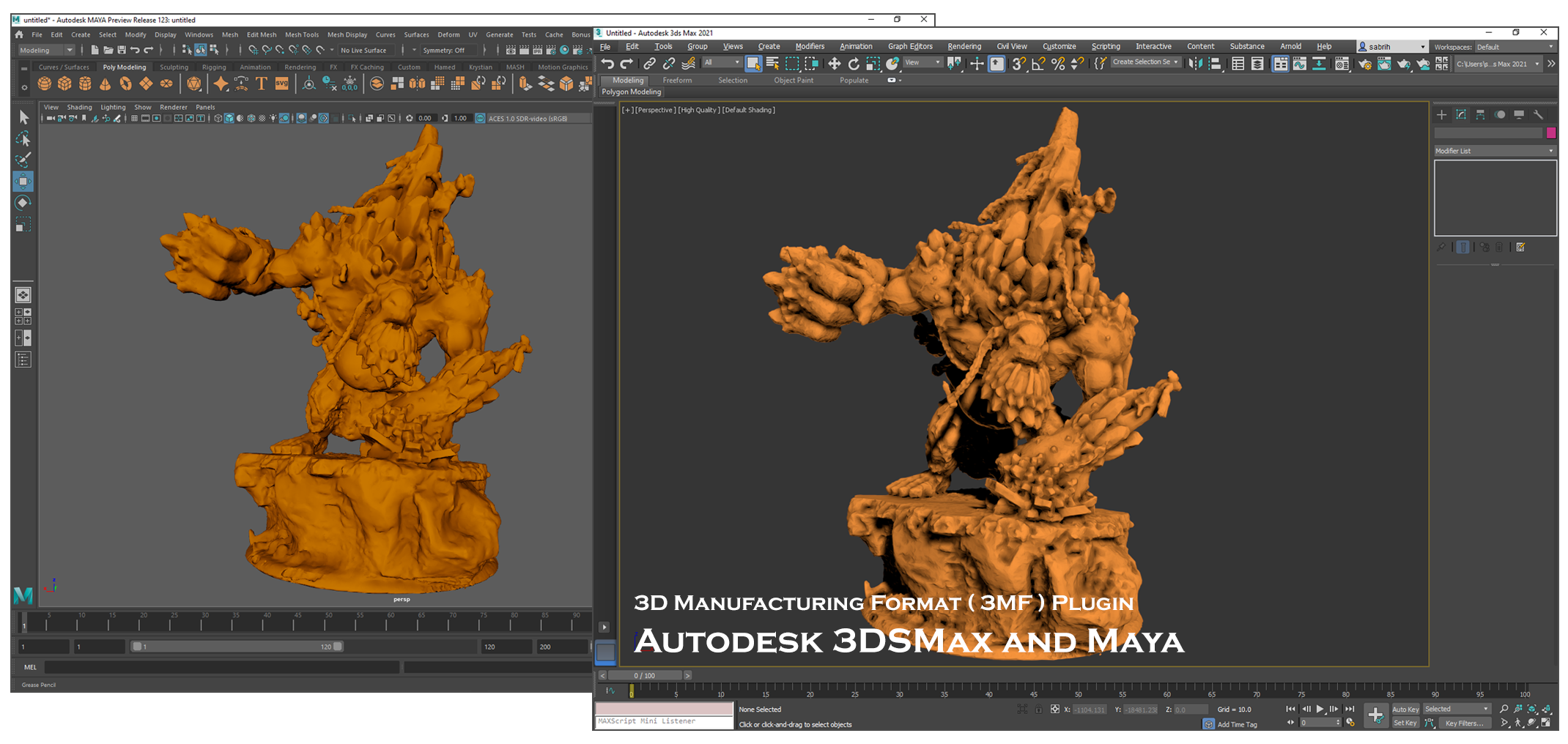Toggle Percent Snap in 3ds Max toolbar
Screen dimensions: 1568x744
click(1058, 64)
